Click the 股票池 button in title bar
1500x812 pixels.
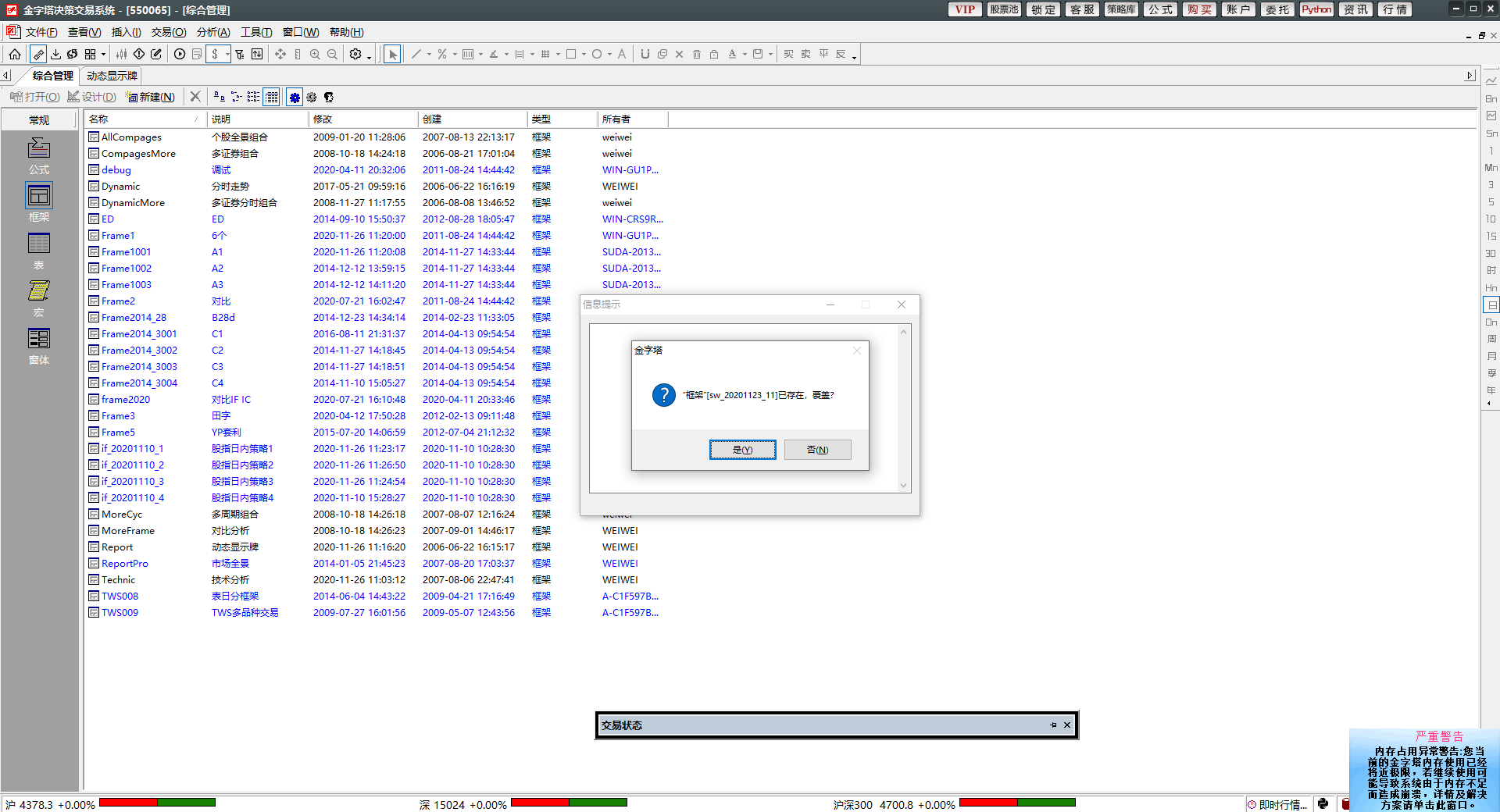[x=1004, y=9]
